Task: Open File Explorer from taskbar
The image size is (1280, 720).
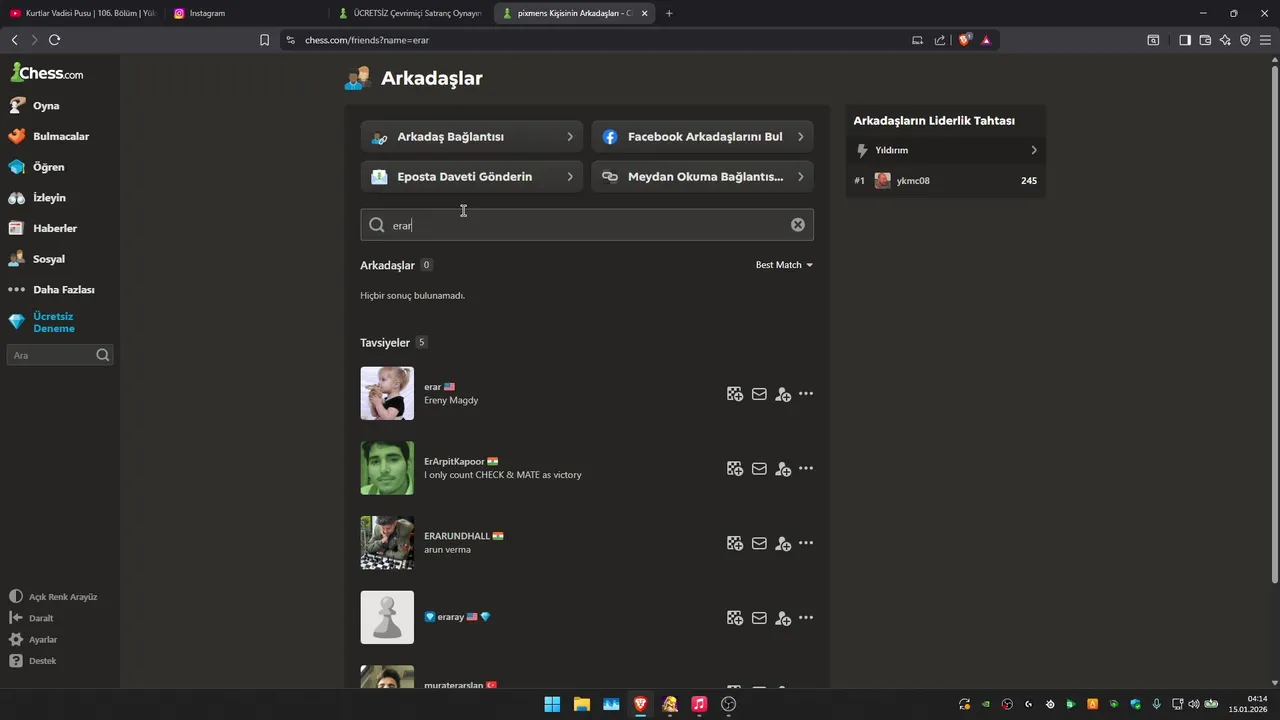Action: tap(581, 704)
